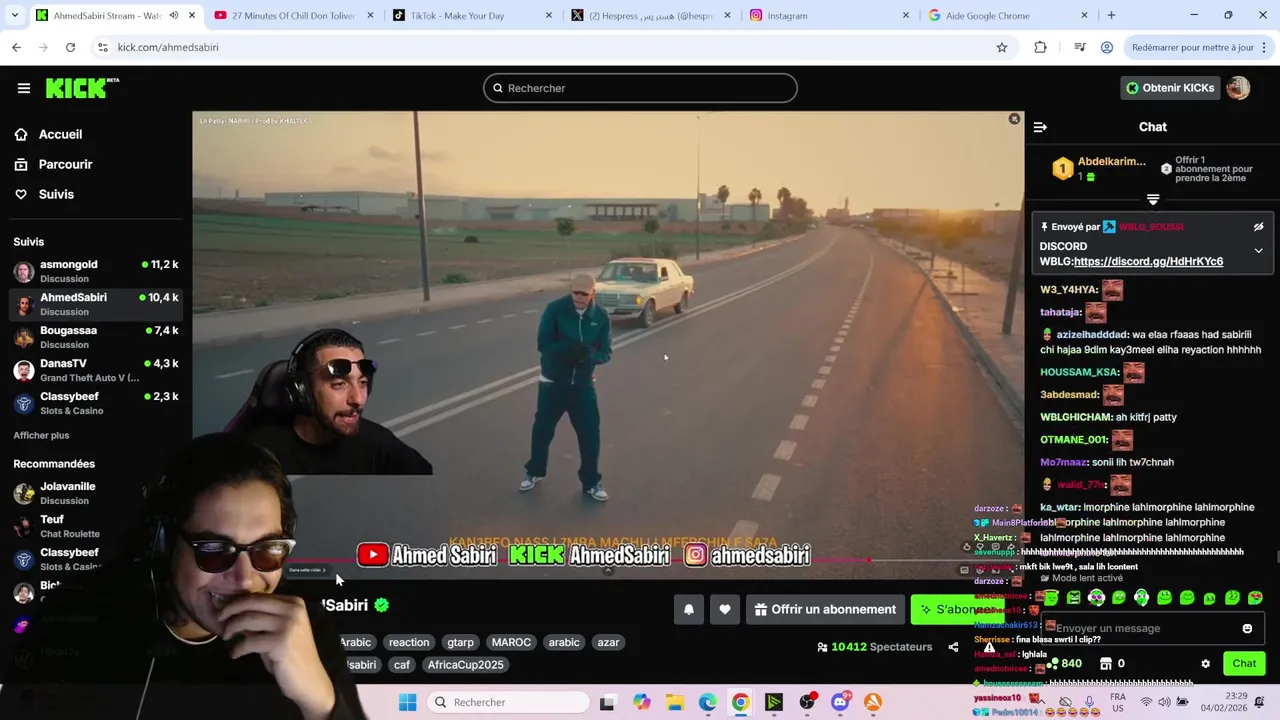Screen dimensions: 1280x720
Task: Hide the pinned message with eye icon
Action: coord(1258,227)
